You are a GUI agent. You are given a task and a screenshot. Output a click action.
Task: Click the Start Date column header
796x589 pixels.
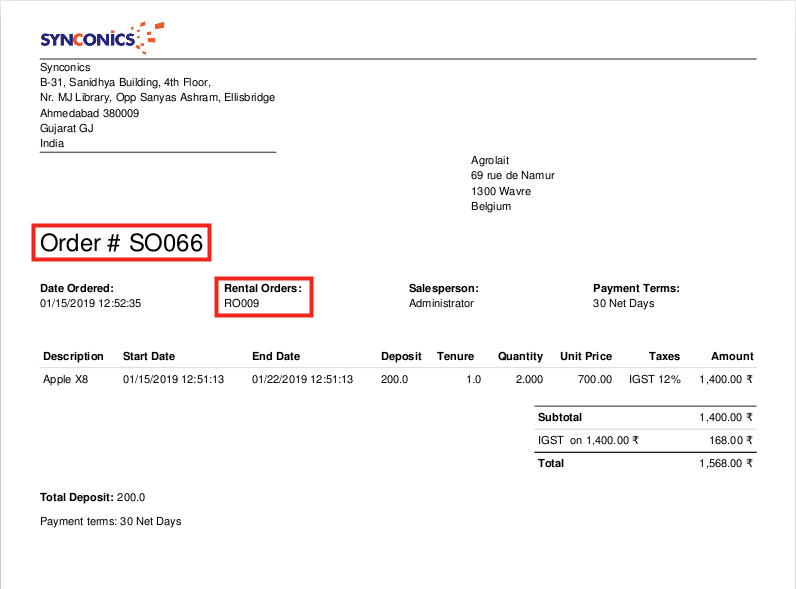pyautogui.click(x=149, y=356)
